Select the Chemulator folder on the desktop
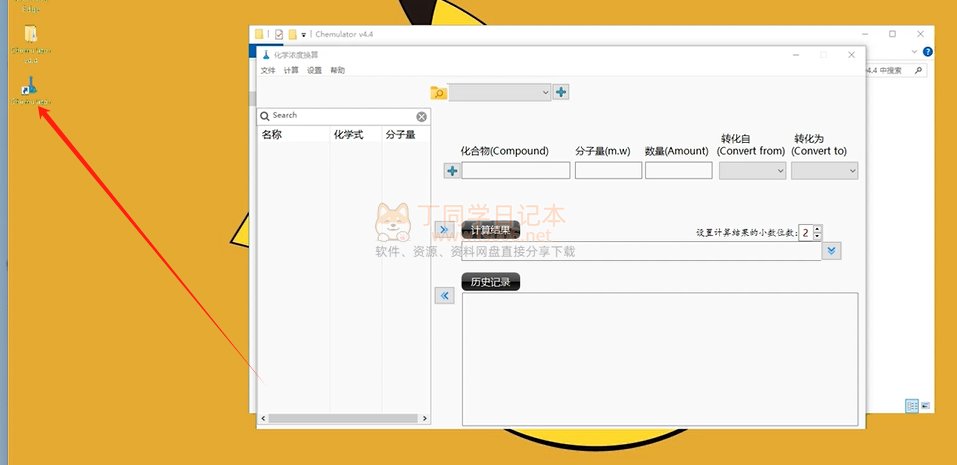This screenshot has height=465, width=957. point(31,35)
